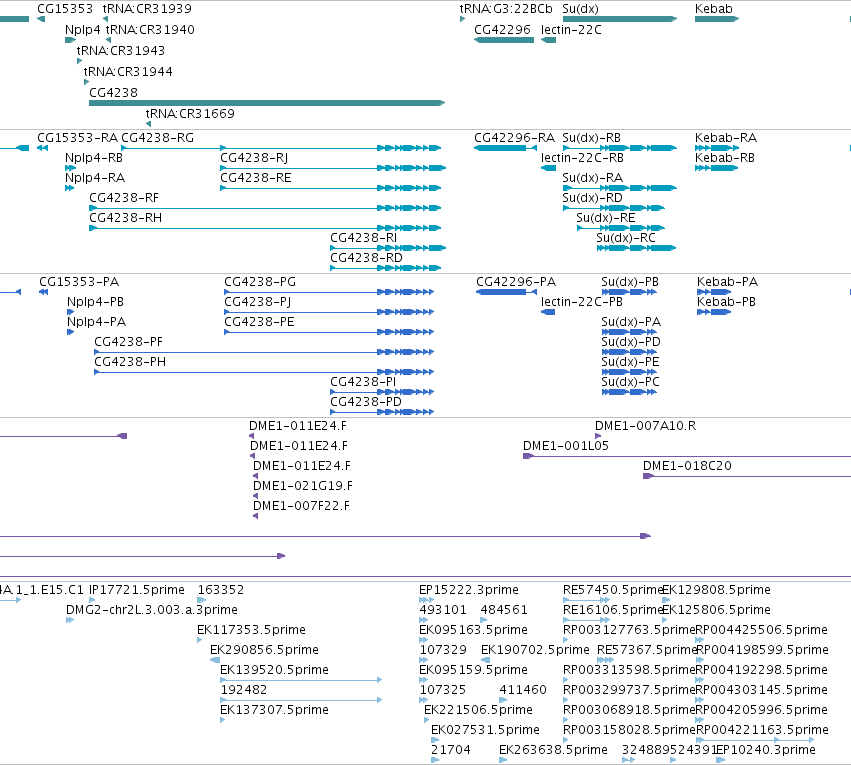Click the Nplp4 gene label

click(82, 30)
